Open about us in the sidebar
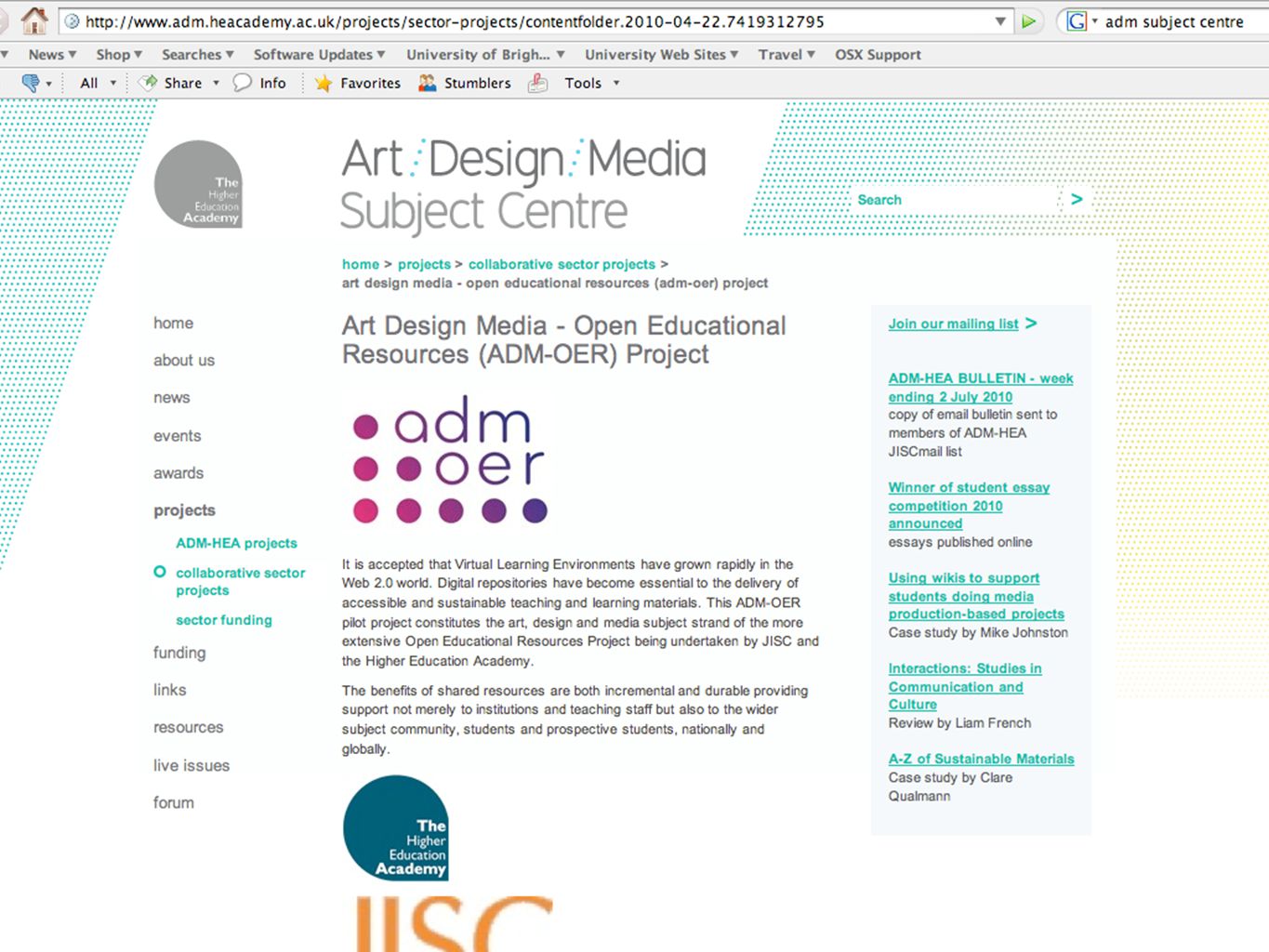 point(184,360)
